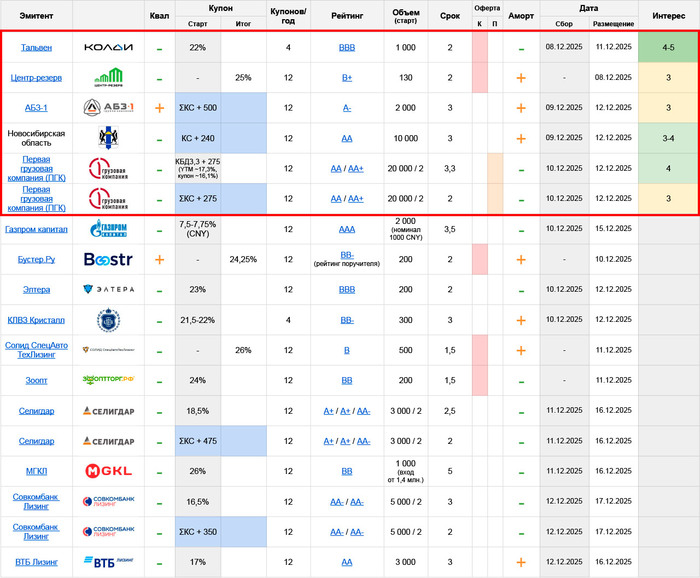Click the orange plus in Бустер.Ру Квал cell

(x=159, y=259)
